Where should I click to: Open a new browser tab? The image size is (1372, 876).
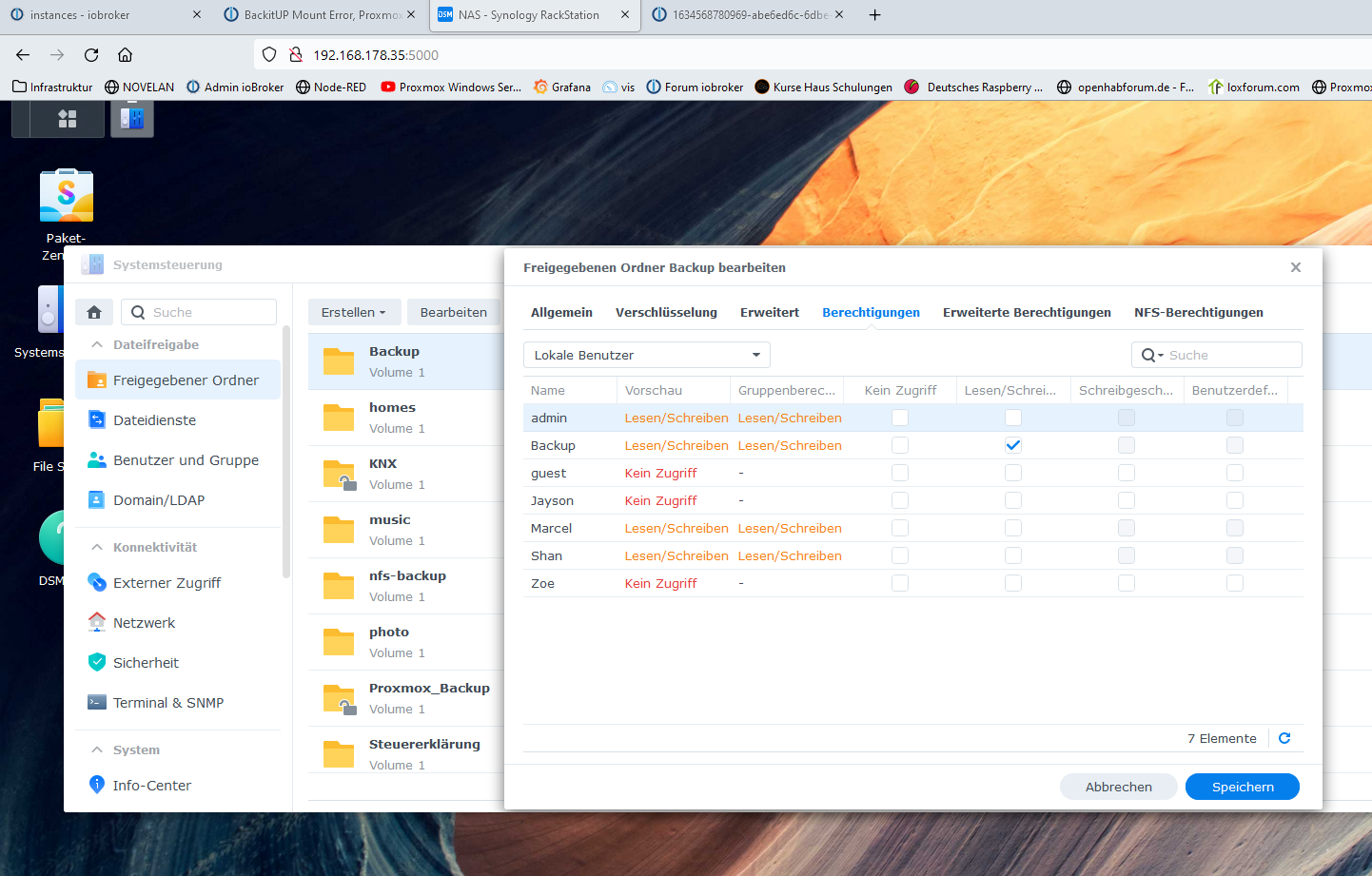(874, 14)
